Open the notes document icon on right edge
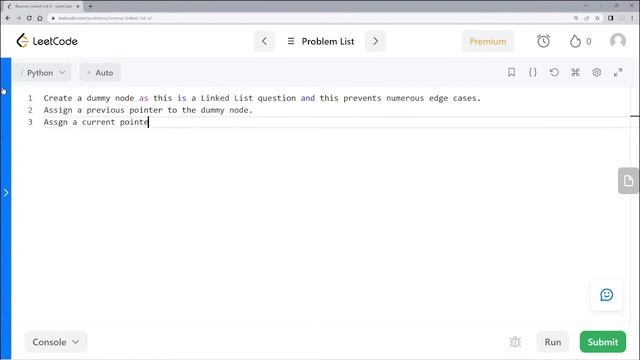This screenshot has width=640, height=360. (x=628, y=180)
